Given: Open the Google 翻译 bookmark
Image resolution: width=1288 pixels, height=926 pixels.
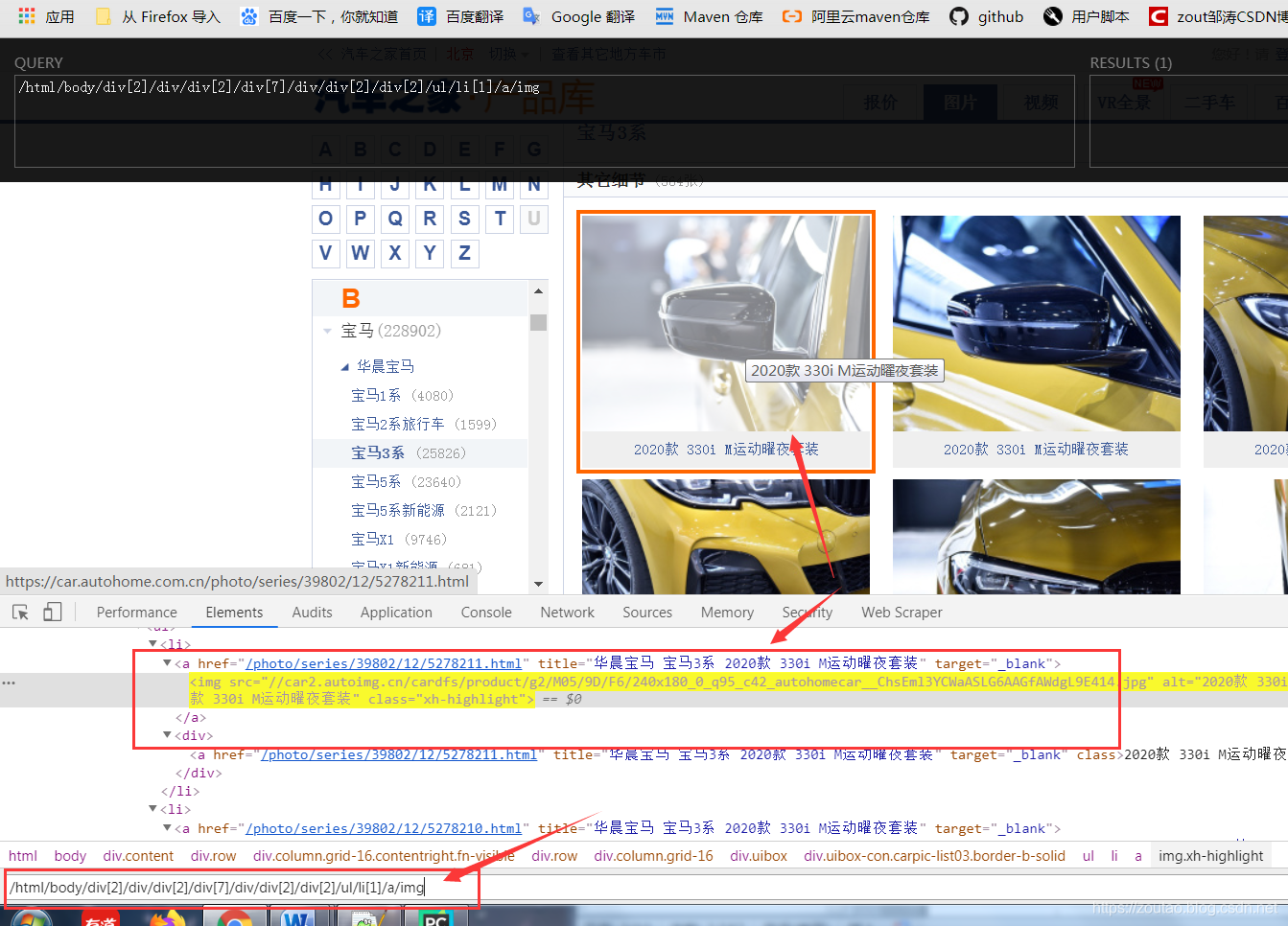Looking at the screenshot, I should click(x=578, y=16).
